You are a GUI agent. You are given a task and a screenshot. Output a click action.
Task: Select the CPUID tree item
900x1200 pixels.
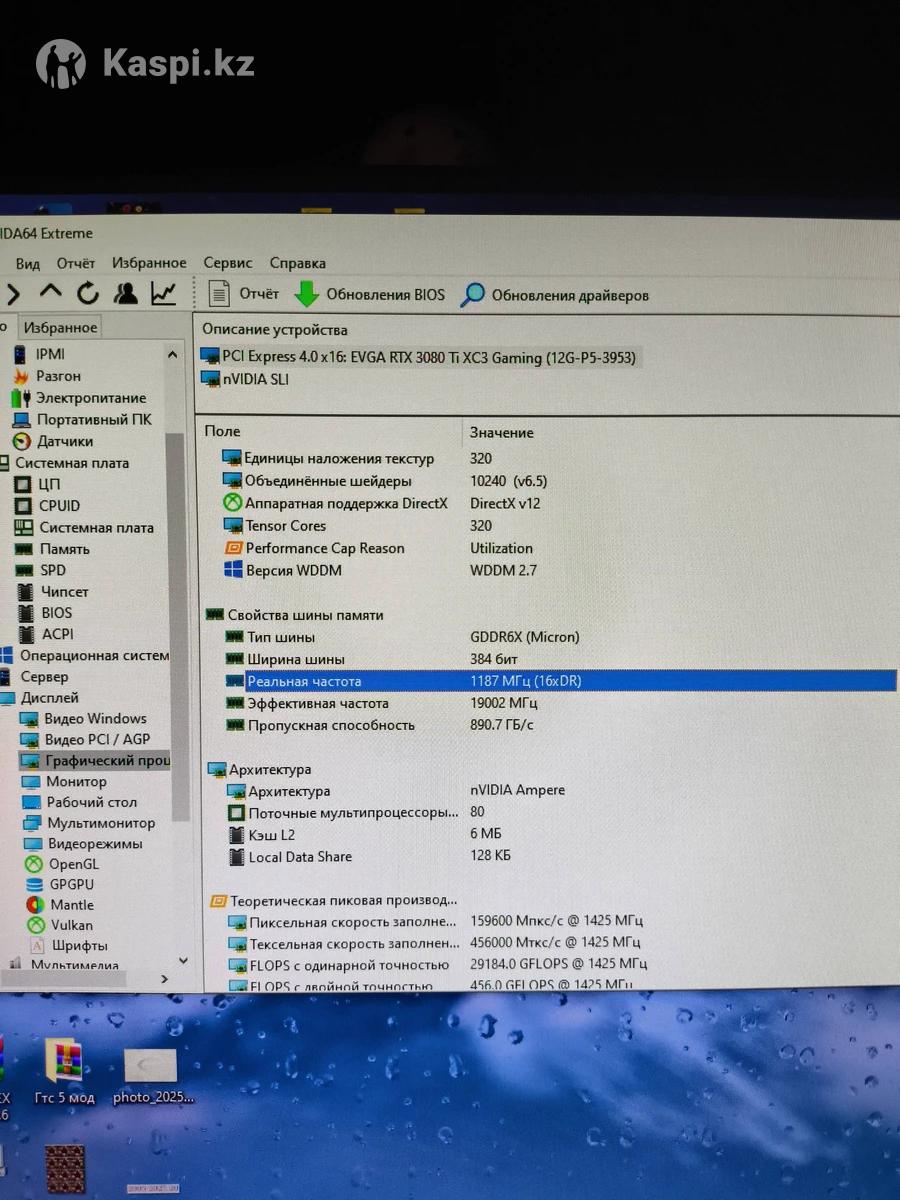point(59,506)
